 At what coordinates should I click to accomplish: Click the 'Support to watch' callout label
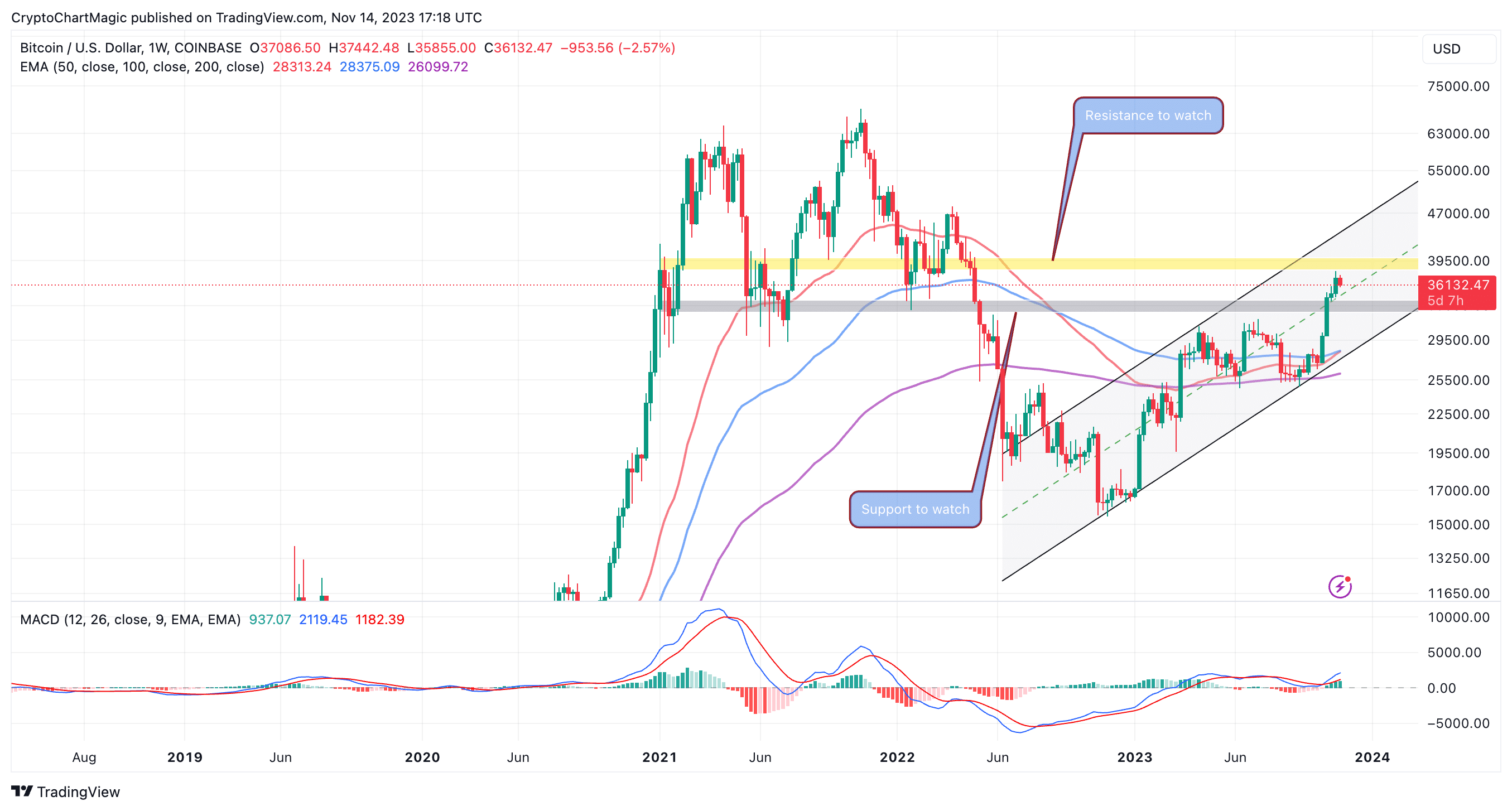(x=915, y=509)
